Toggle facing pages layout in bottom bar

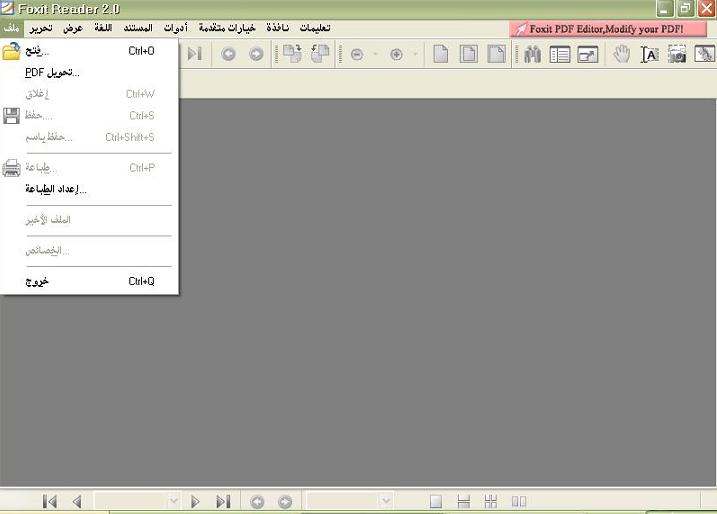click(x=519, y=501)
